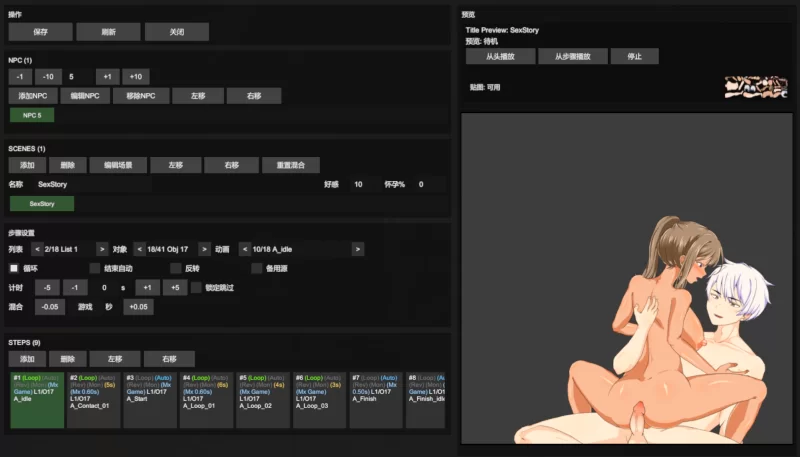Click the 怀孕% value field showing 0
The height and width of the screenshot is (457, 800).
(429, 185)
